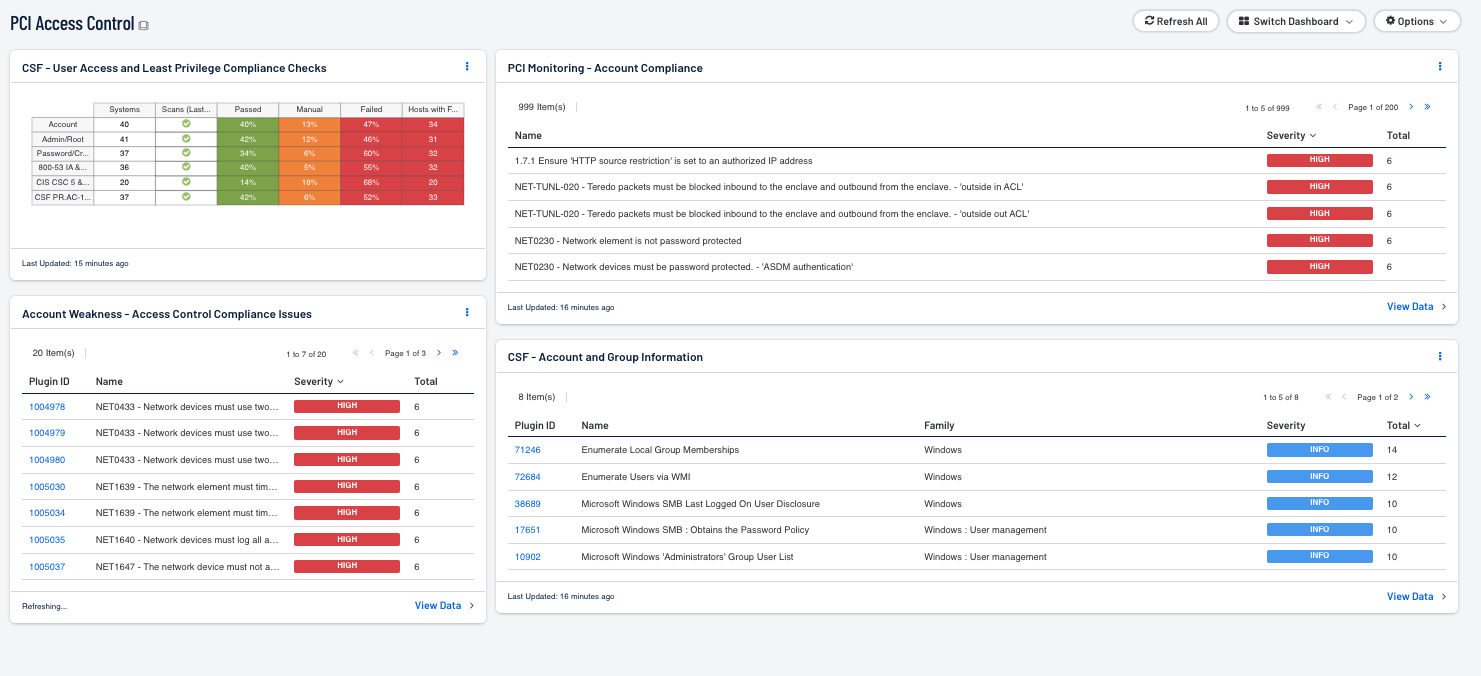Click the Plugin ID header in Account Weakness table
This screenshot has width=1481, height=676.
tap(49, 381)
